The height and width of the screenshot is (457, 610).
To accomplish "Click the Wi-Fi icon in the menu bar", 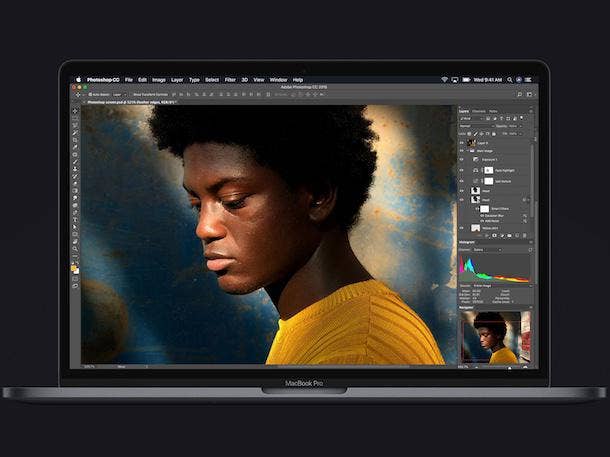I will coord(443,79).
